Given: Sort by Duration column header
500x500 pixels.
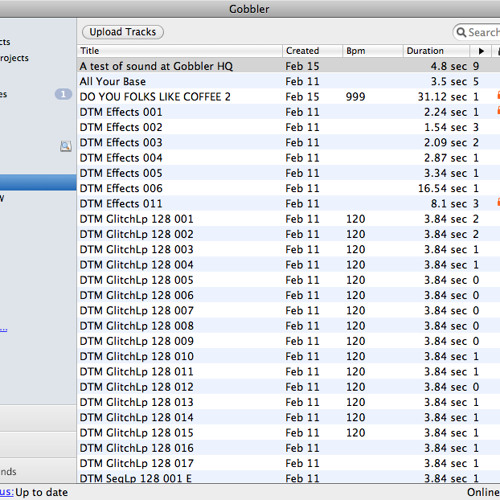Looking at the screenshot, I should [x=436, y=51].
